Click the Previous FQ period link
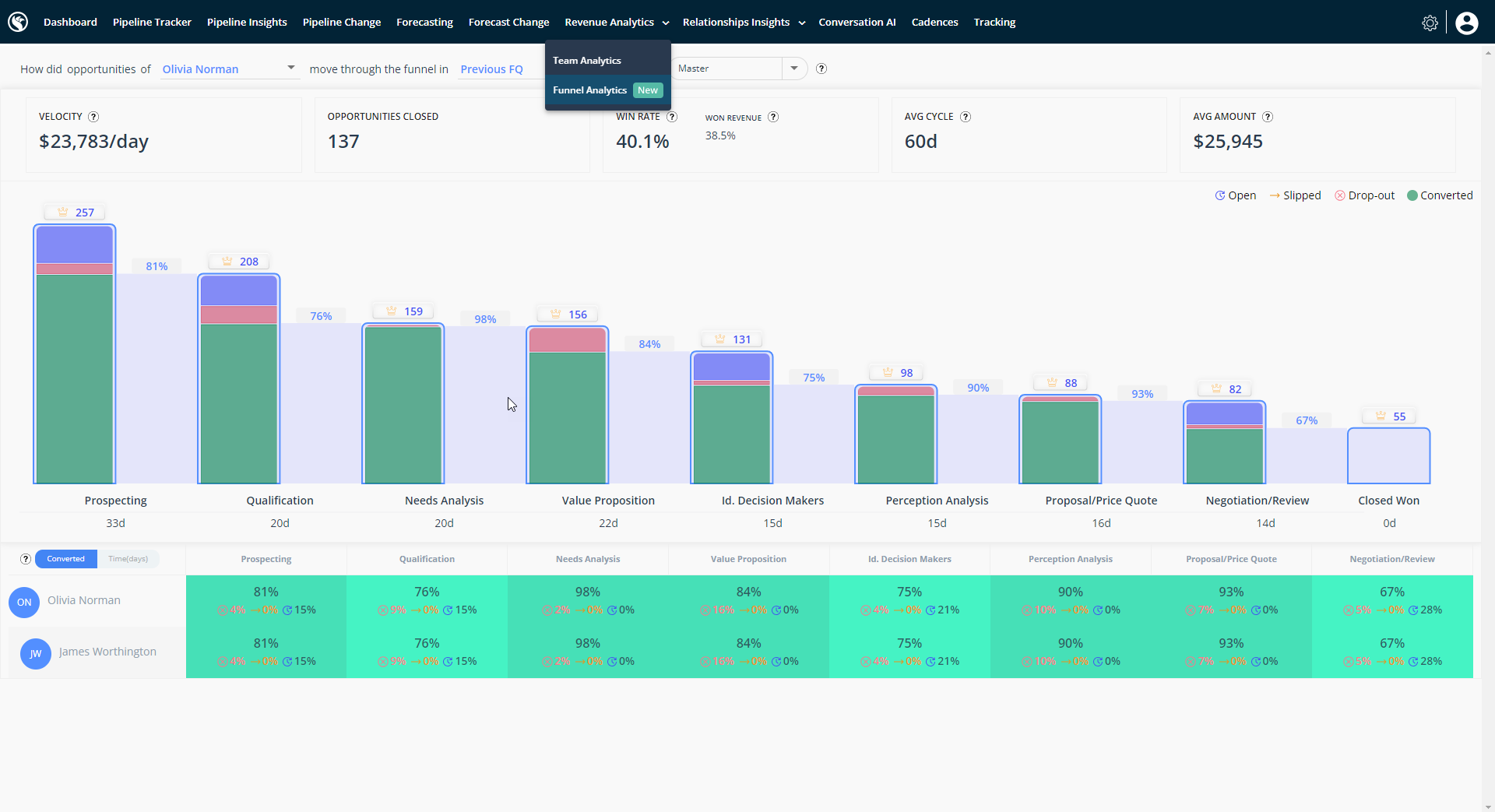The width and height of the screenshot is (1495, 812). [491, 69]
